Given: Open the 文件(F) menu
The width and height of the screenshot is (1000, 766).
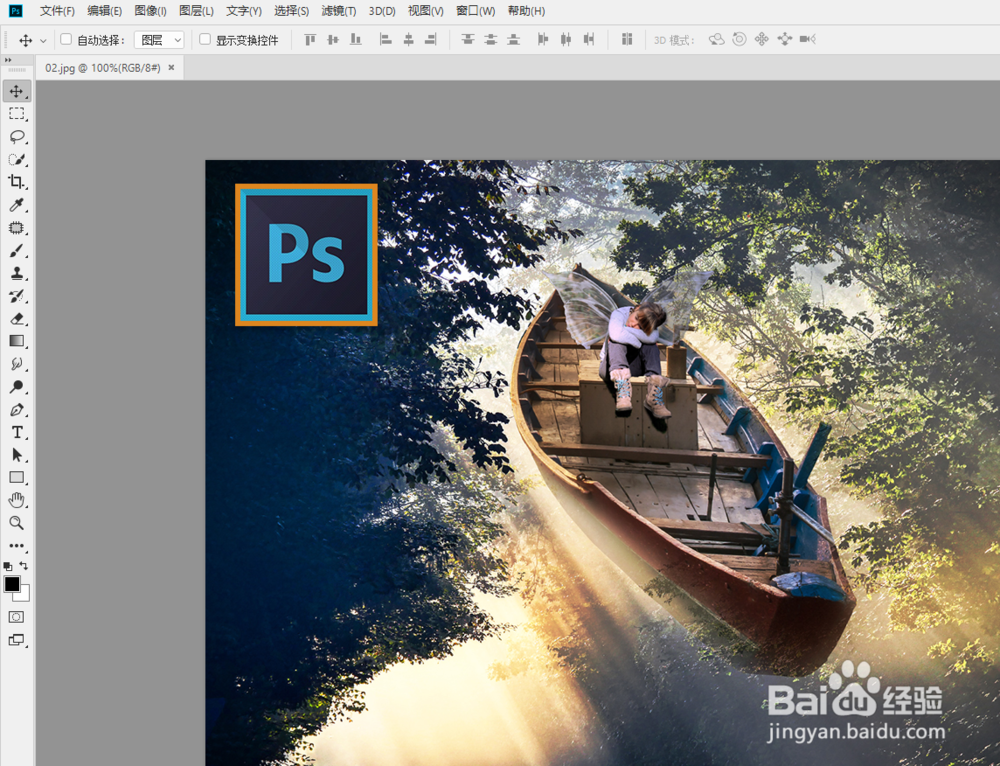Looking at the screenshot, I should click(x=57, y=11).
